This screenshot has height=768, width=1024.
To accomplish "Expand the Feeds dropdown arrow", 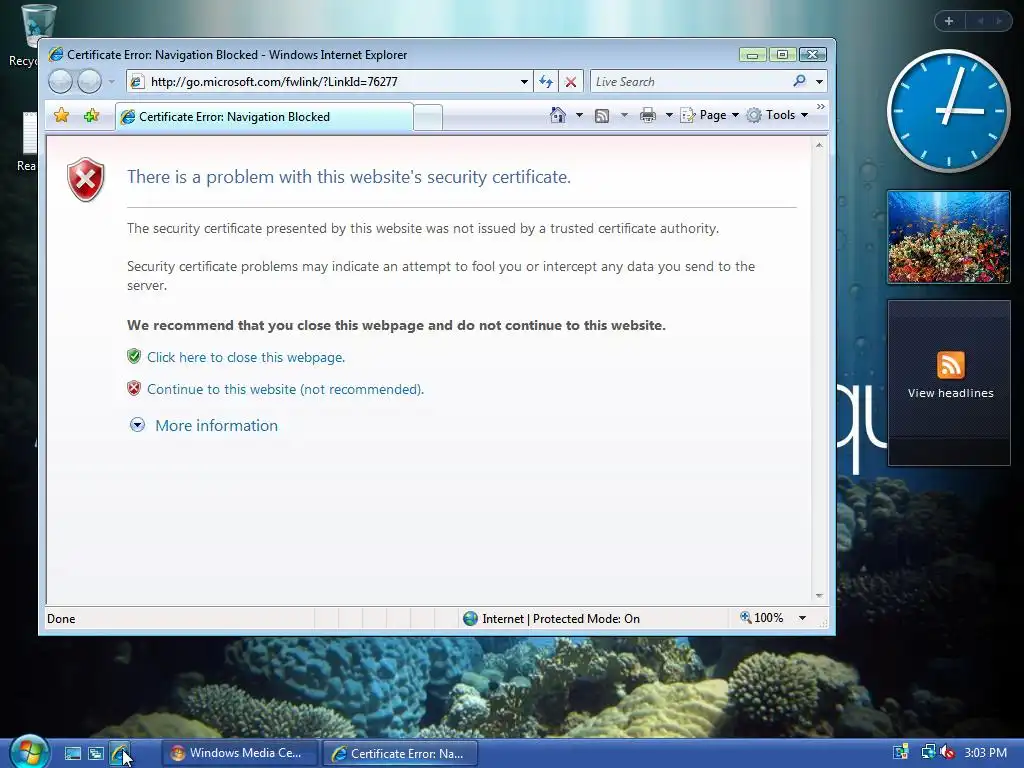I will click(x=624, y=116).
